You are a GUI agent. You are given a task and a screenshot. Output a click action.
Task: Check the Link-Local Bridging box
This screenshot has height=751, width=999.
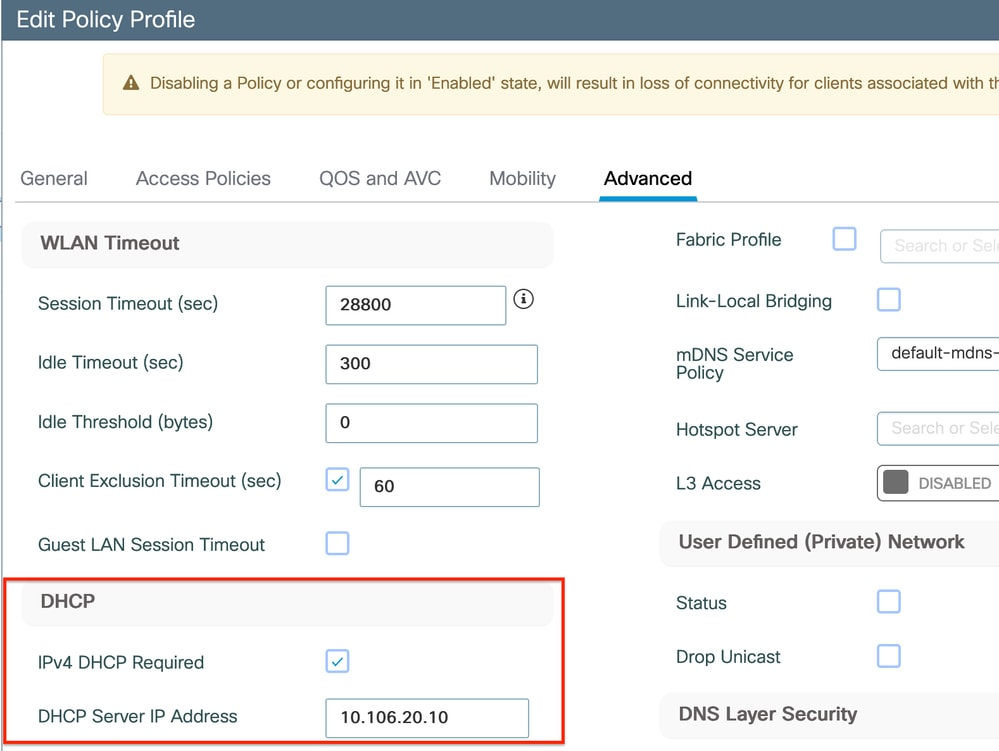(889, 299)
